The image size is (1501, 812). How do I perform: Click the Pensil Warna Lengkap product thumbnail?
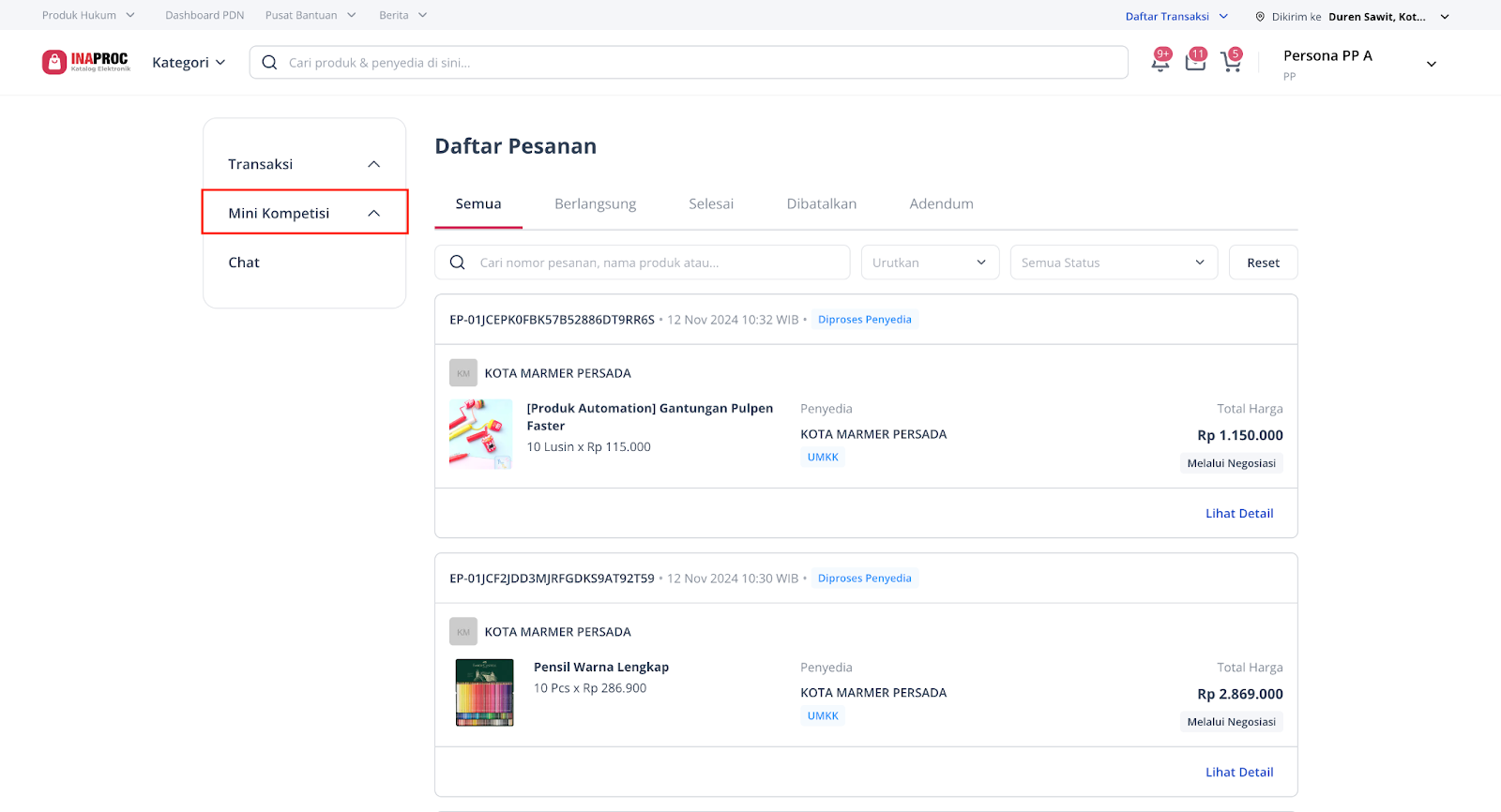(x=484, y=693)
